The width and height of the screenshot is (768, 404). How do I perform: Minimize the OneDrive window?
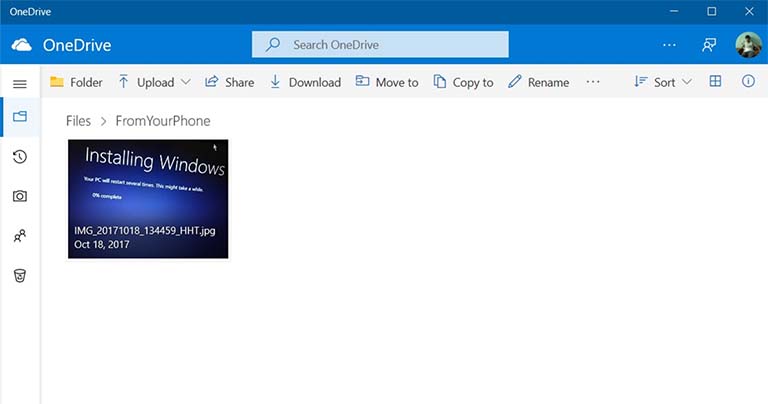point(674,11)
